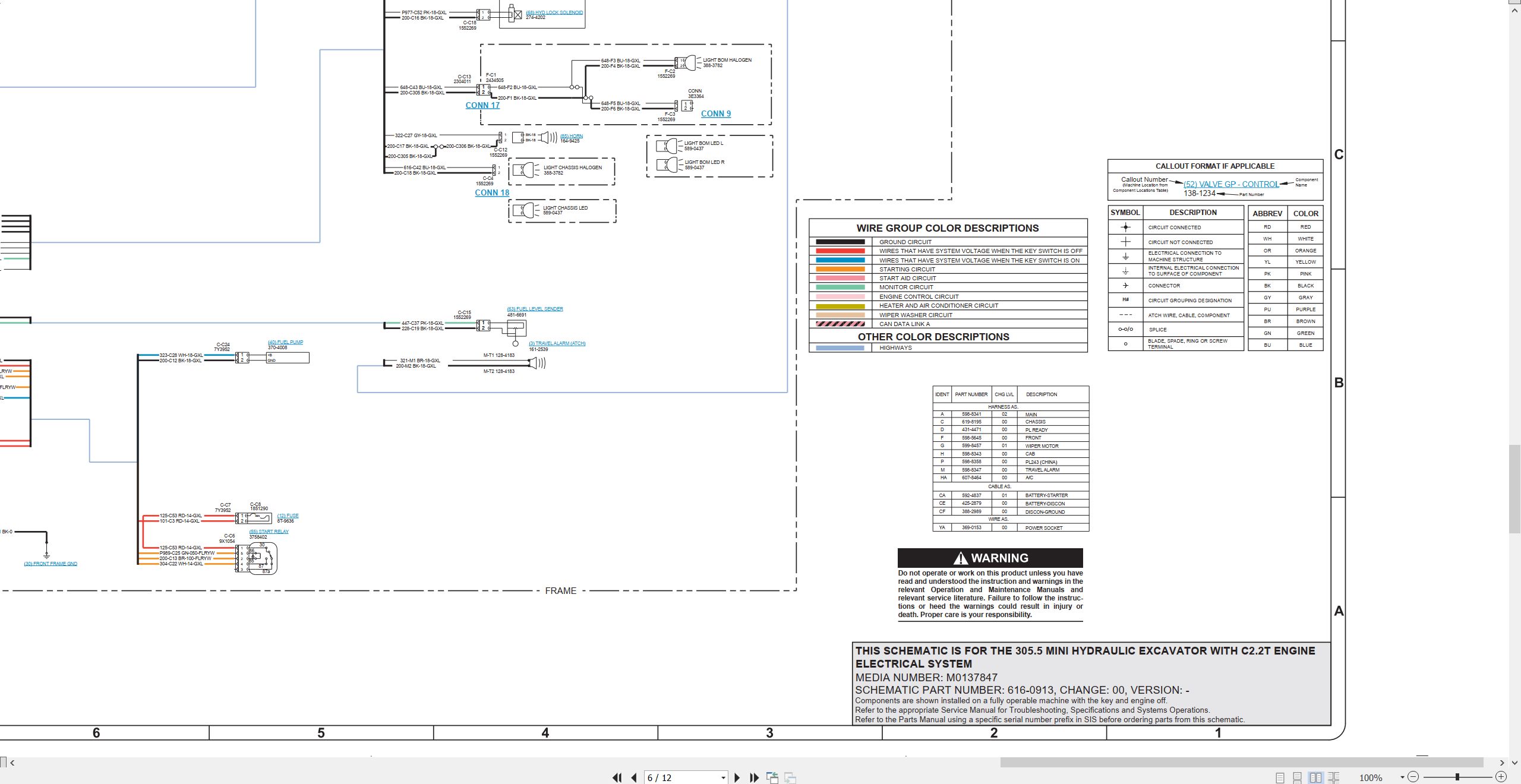Click grid row marker B

click(1339, 382)
